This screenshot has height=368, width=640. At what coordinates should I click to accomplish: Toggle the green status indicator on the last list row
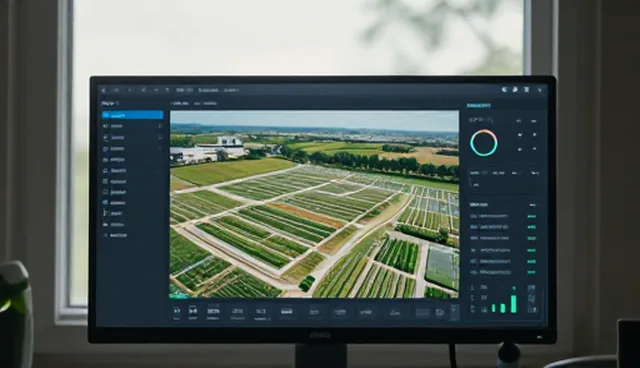(531, 272)
